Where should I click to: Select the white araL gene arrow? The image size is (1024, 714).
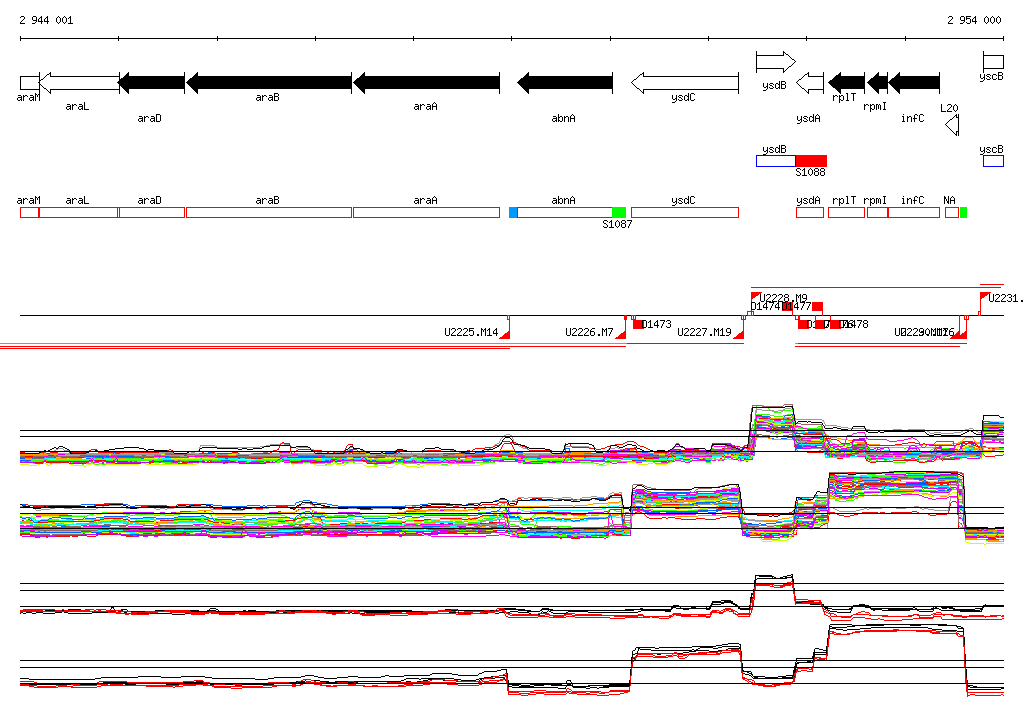pyautogui.click(x=79, y=83)
